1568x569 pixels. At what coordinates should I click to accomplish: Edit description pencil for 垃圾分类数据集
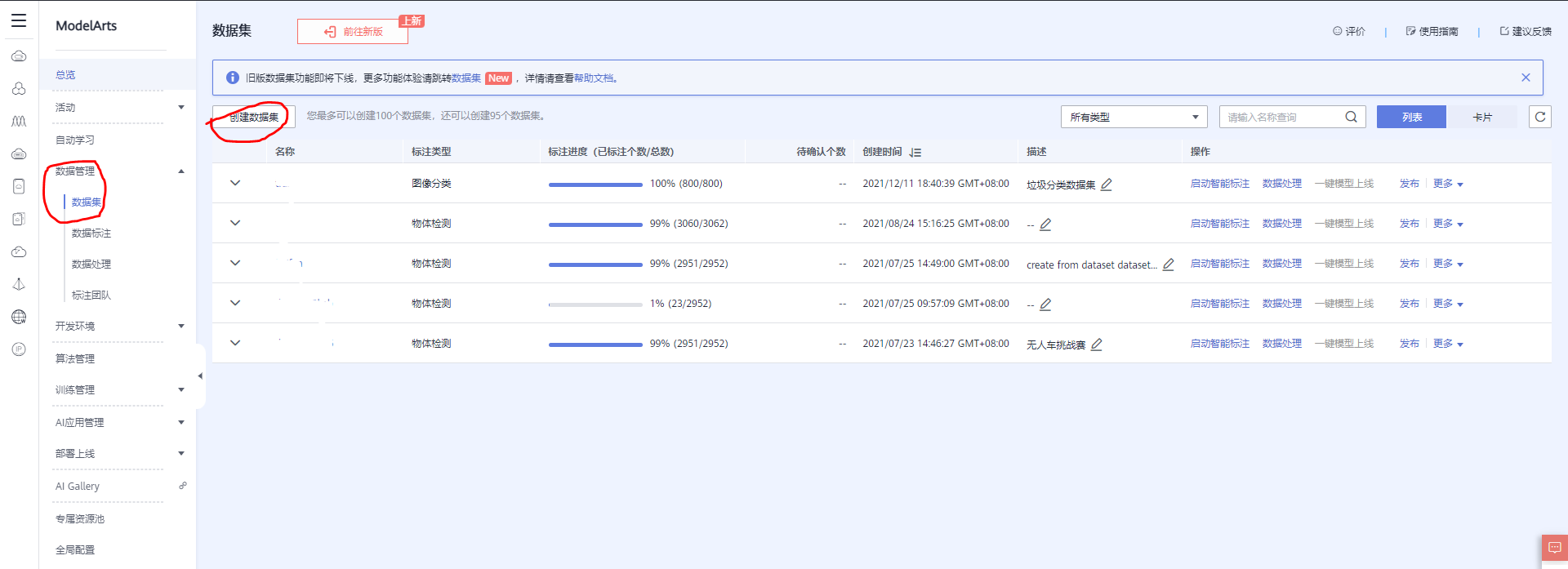click(x=1107, y=184)
